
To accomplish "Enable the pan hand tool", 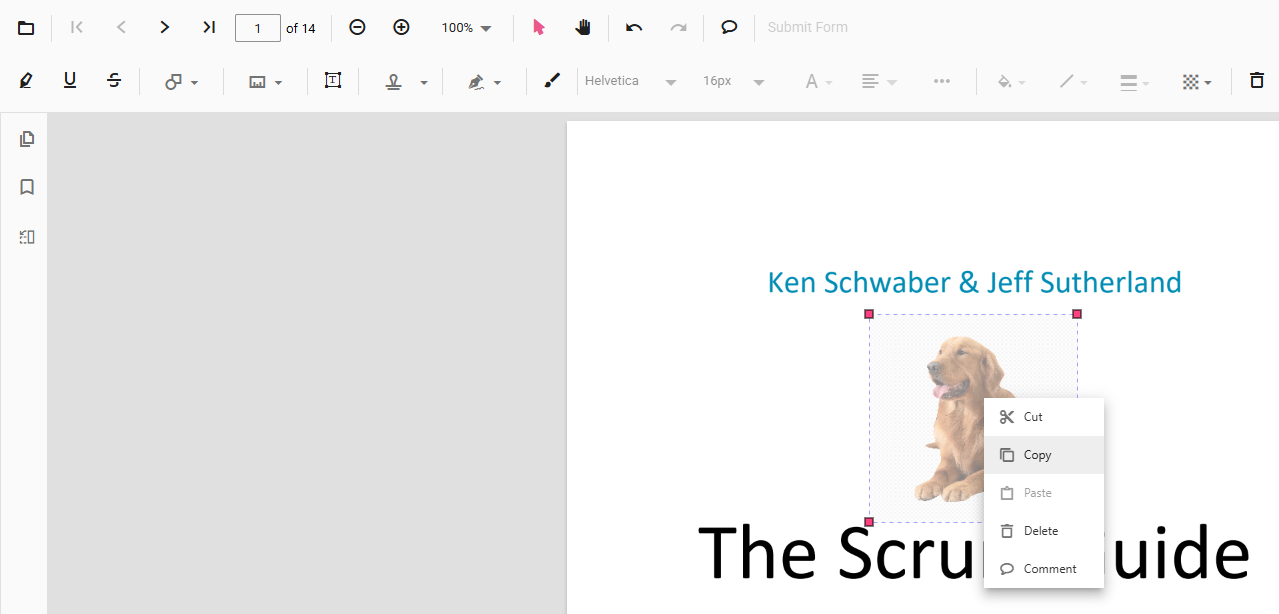I will pos(583,28).
